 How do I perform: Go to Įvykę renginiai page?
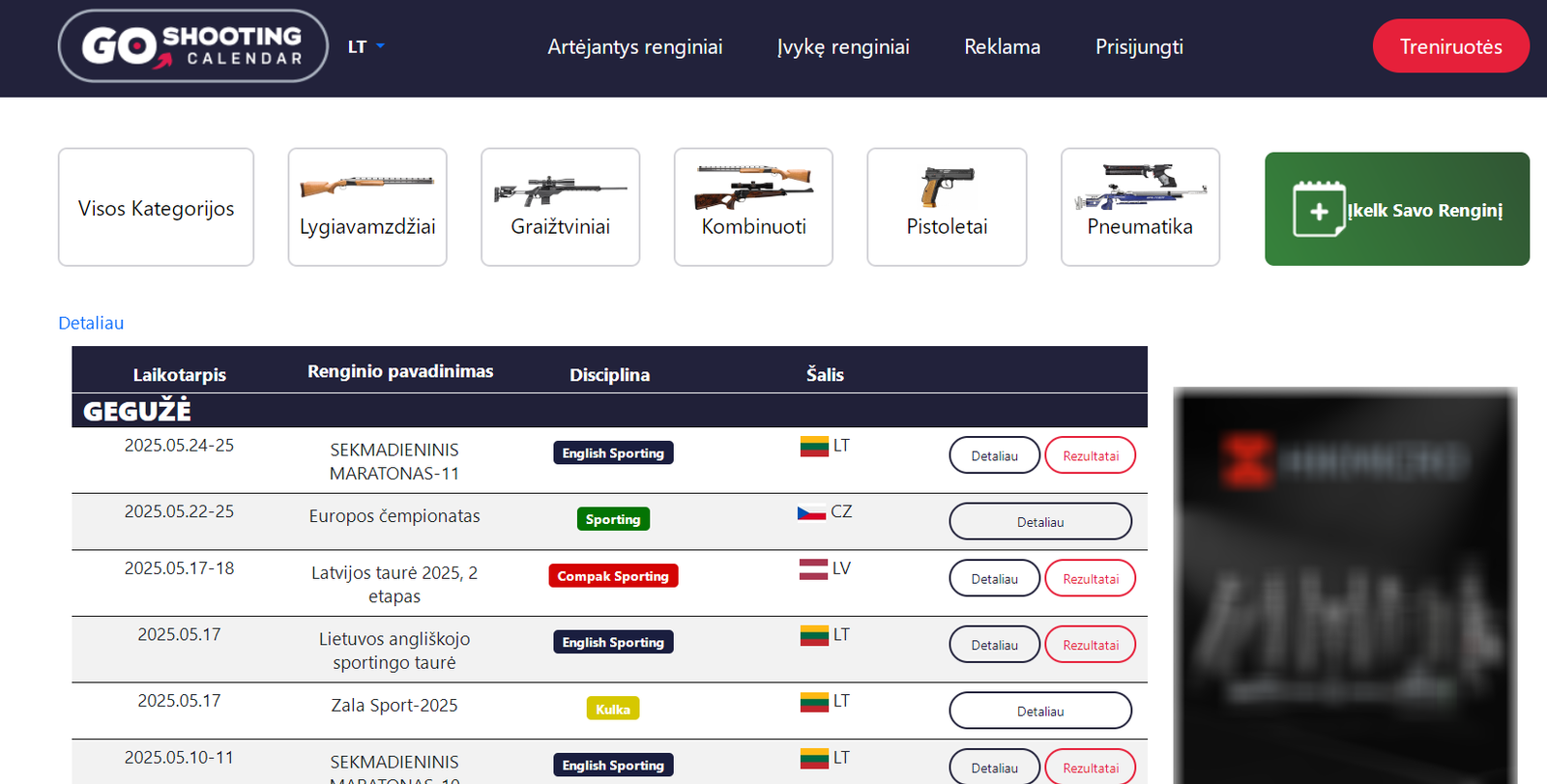tap(843, 46)
